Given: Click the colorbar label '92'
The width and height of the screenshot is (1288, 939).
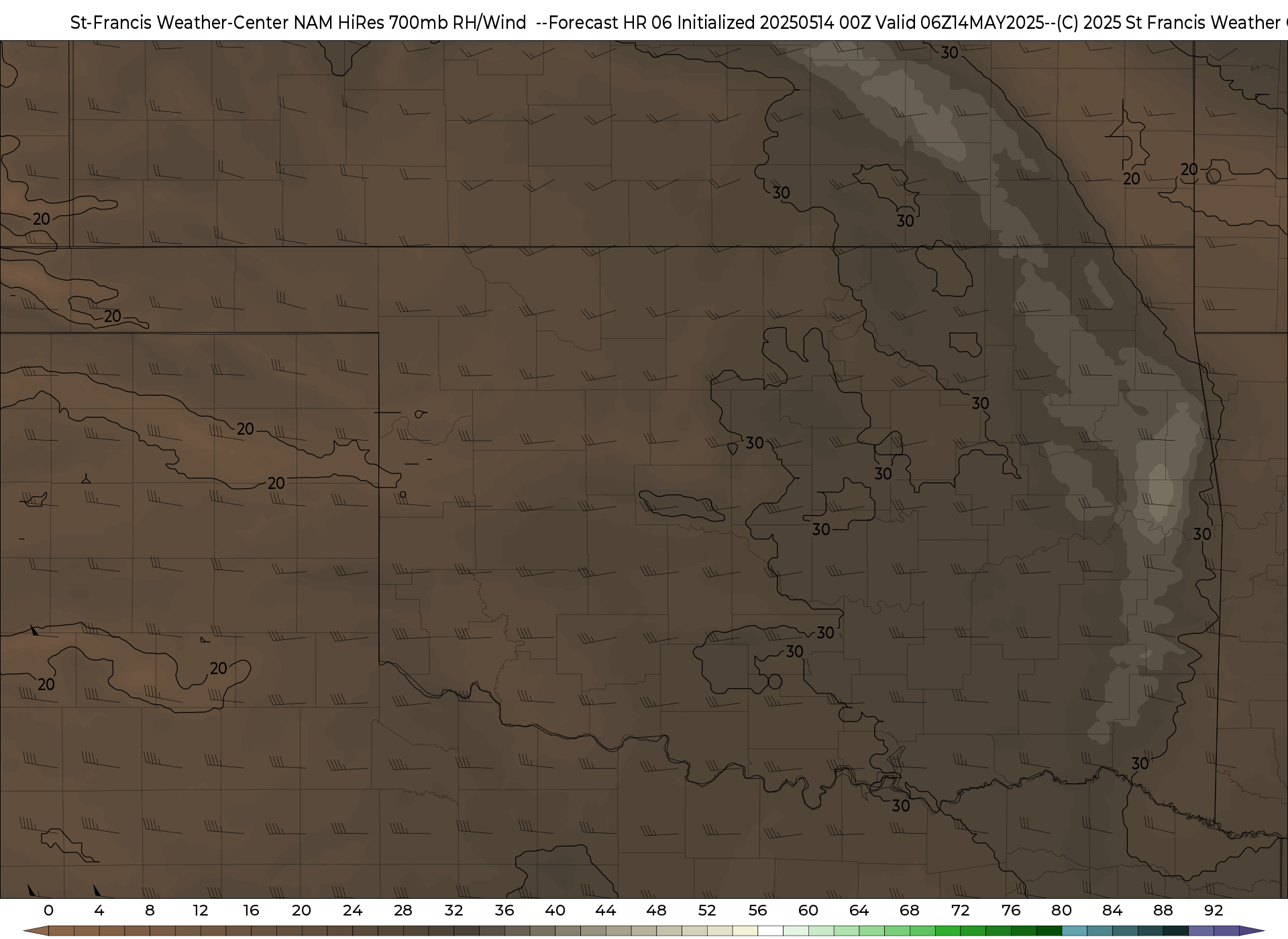Looking at the screenshot, I should tap(1214, 910).
